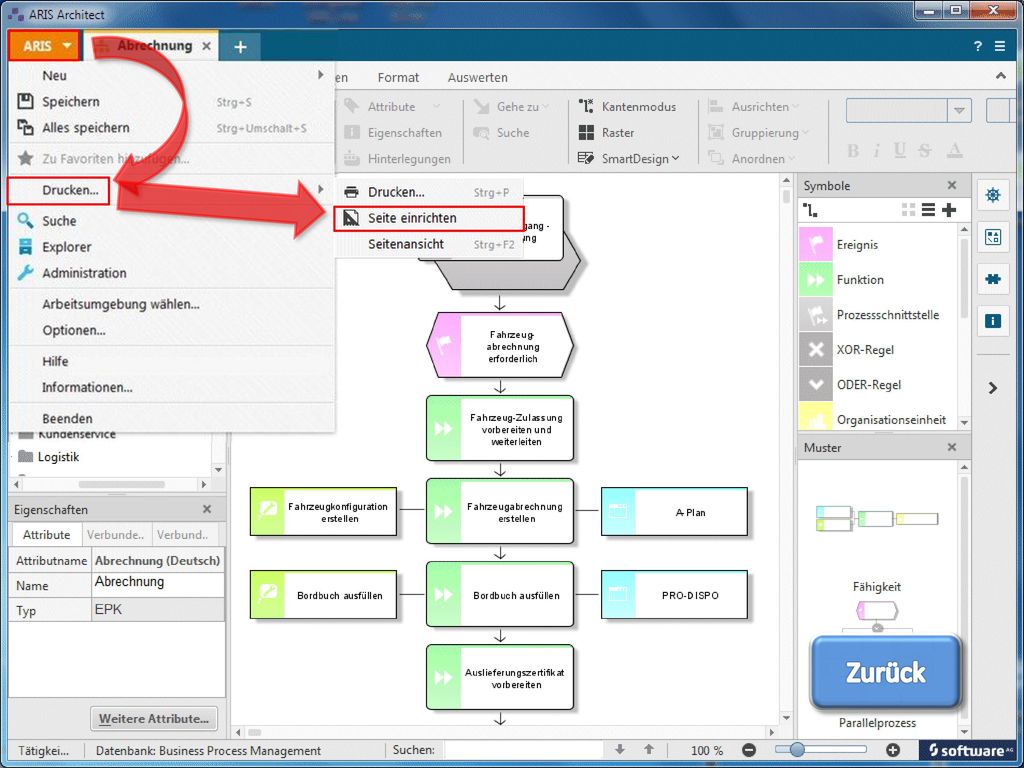Jump to next search result down arrow
Viewport: 1024px width, 768px height.
coord(620,750)
